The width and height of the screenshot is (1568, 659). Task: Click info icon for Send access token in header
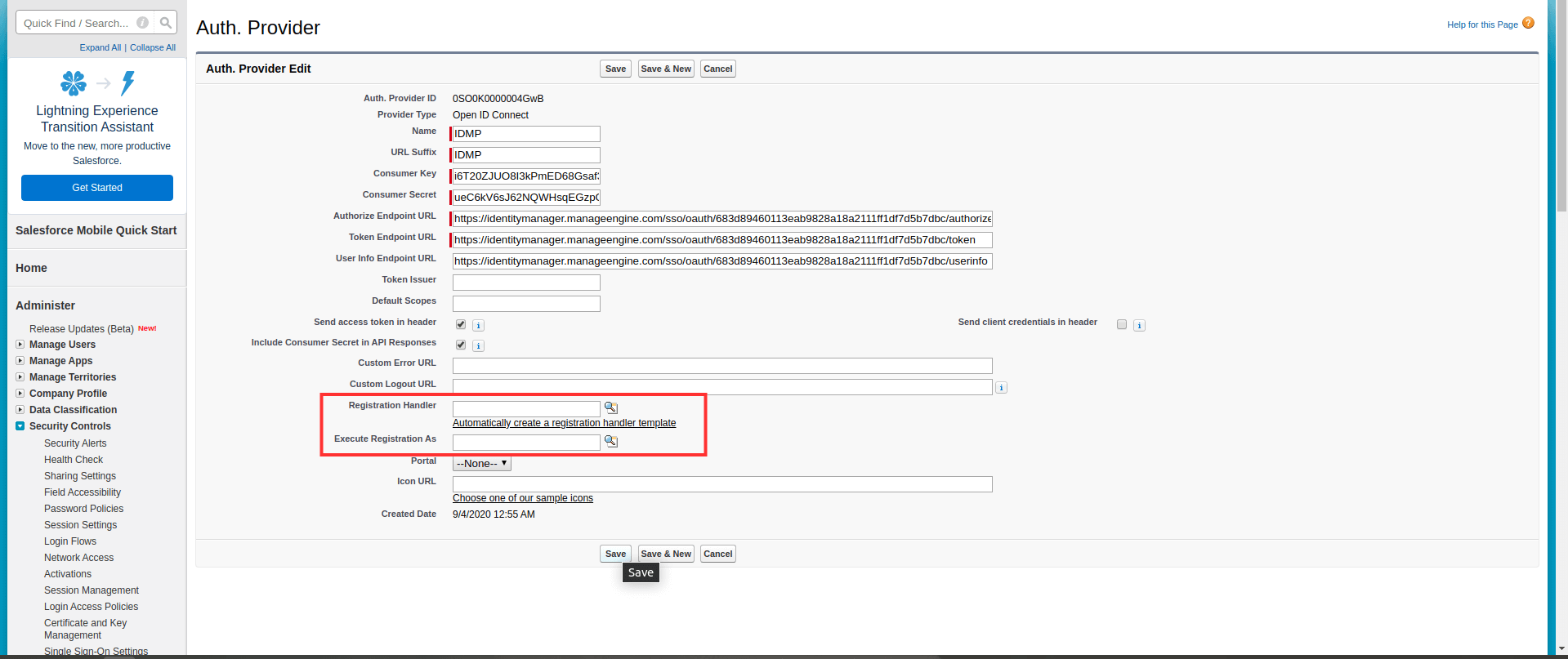pos(479,325)
